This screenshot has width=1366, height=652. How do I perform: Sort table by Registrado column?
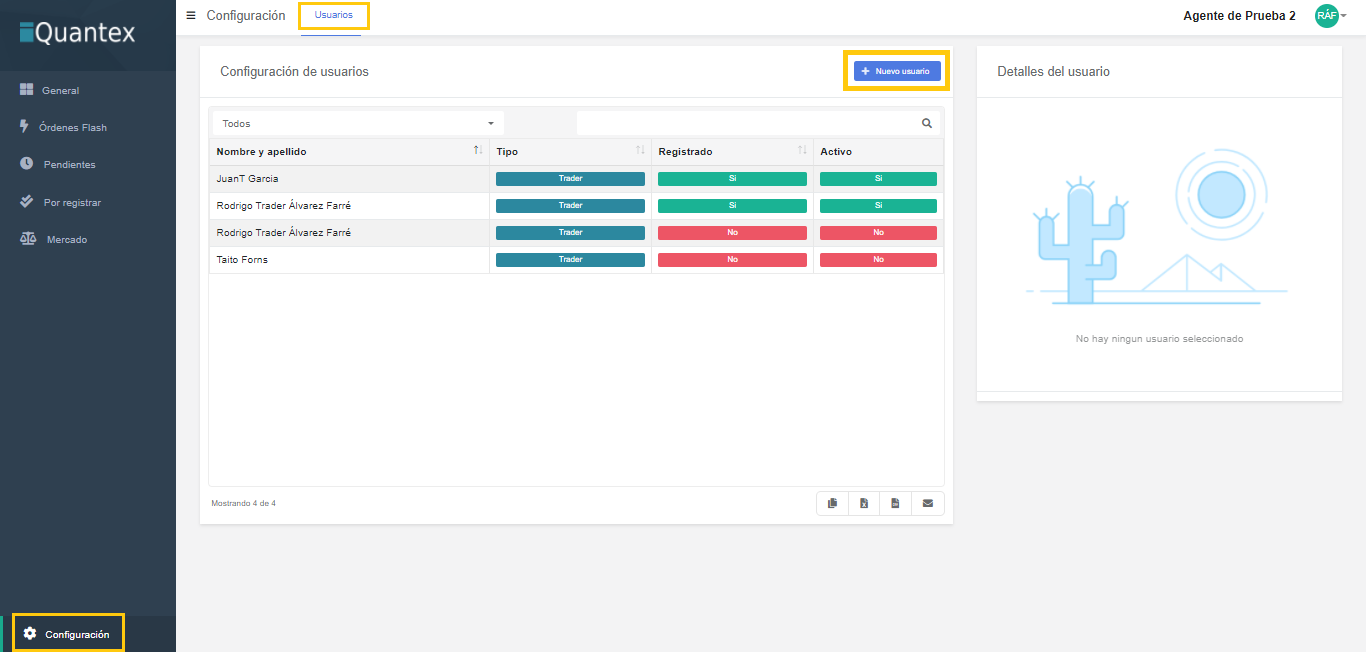coord(802,151)
